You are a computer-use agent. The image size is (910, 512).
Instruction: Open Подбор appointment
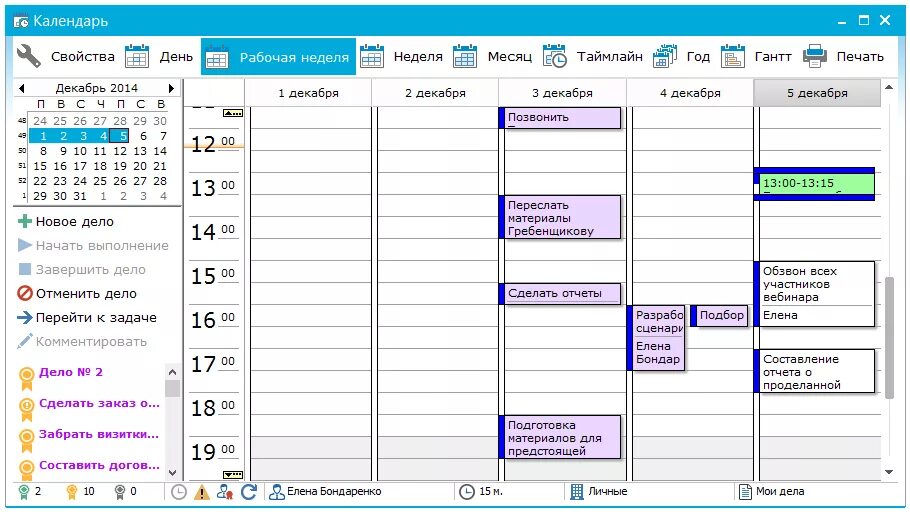click(720, 316)
